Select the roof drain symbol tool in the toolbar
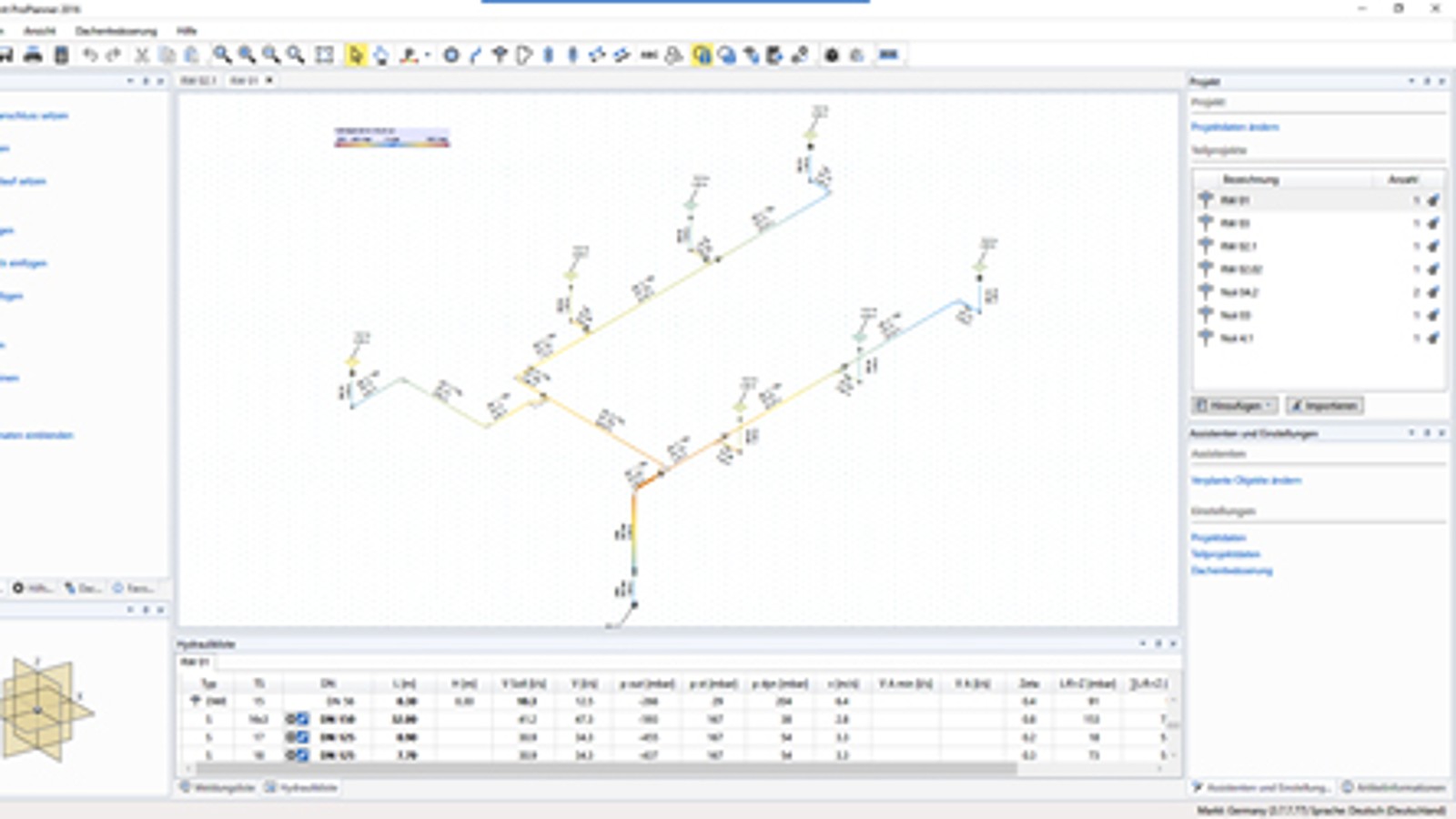This screenshot has width=1456, height=819. tap(498, 55)
